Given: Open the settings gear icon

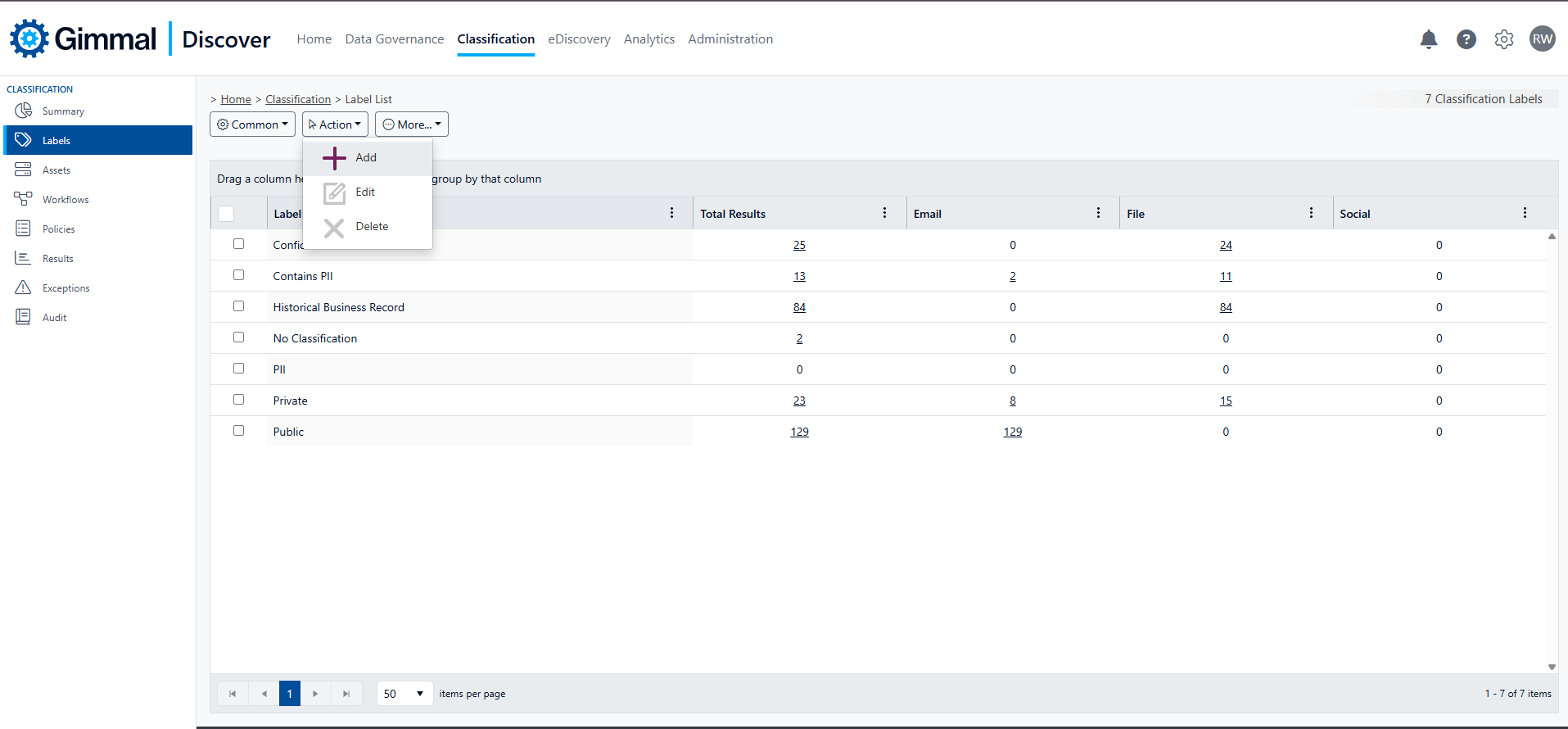Looking at the screenshot, I should tap(1503, 39).
